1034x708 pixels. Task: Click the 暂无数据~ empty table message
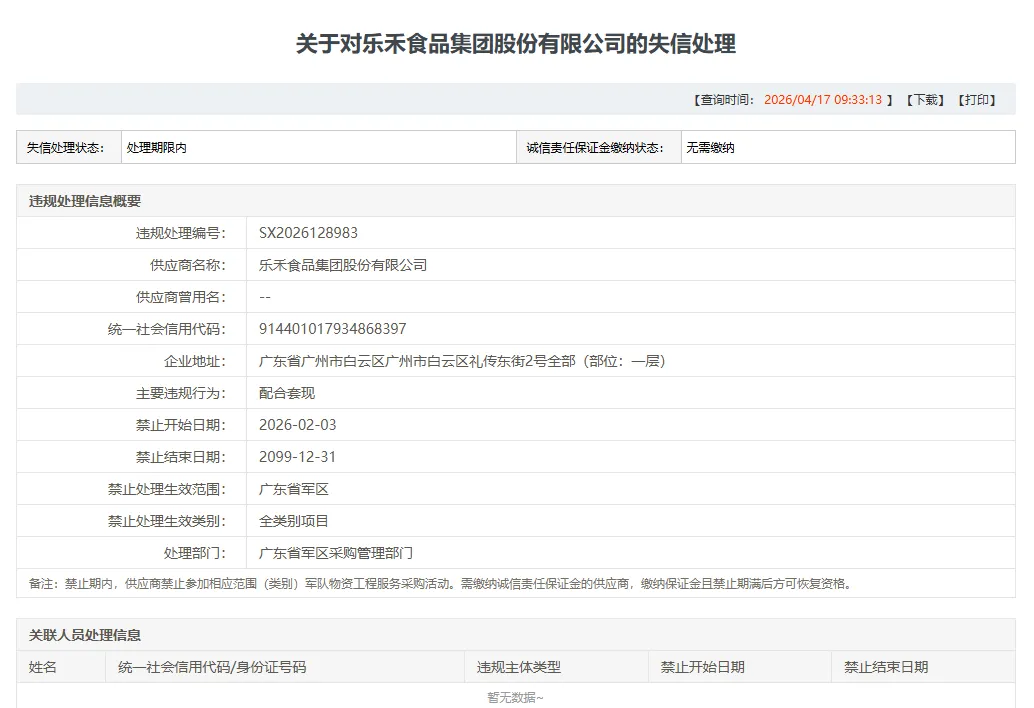(515, 697)
